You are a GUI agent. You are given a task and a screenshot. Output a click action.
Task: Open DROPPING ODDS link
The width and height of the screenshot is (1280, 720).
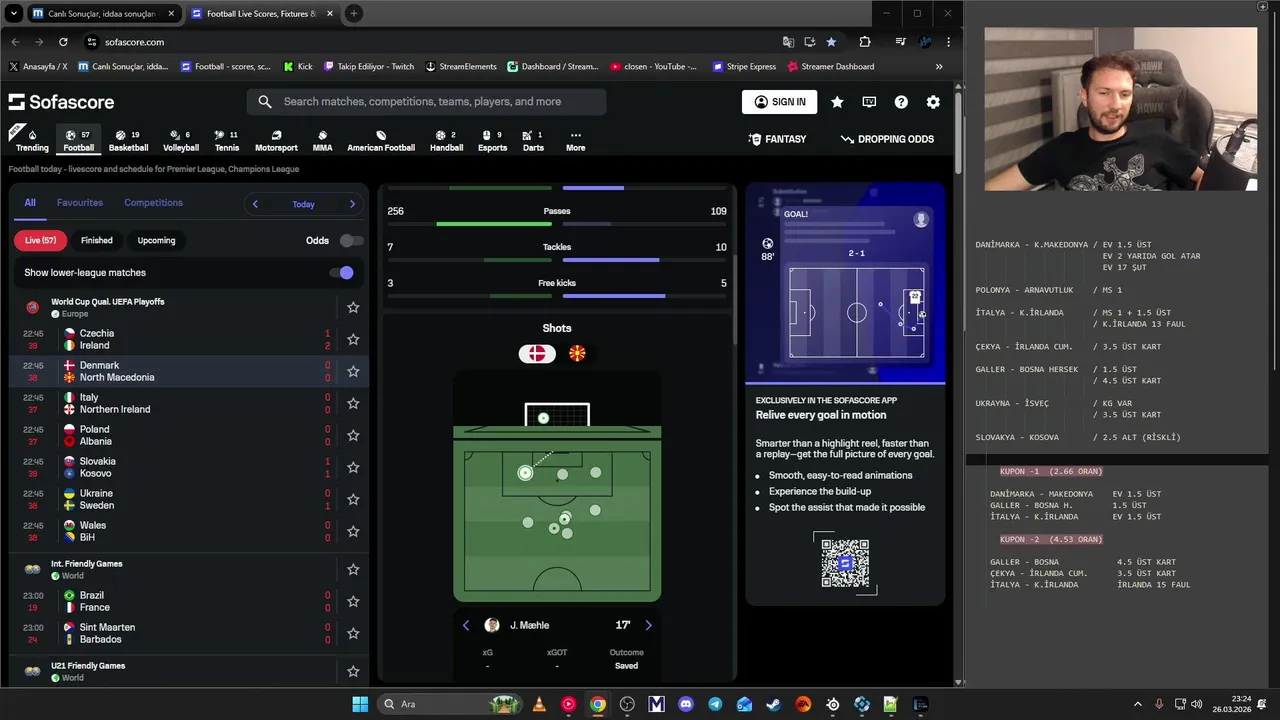887,139
